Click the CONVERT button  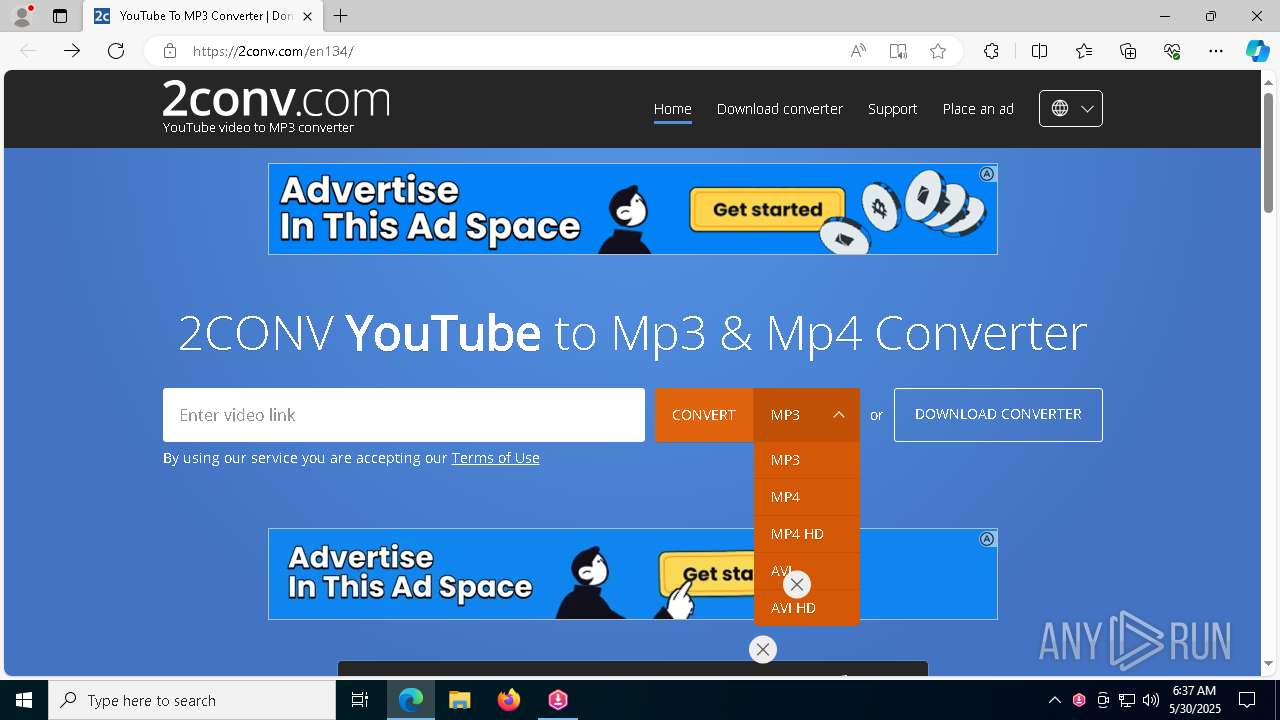coord(704,415)
